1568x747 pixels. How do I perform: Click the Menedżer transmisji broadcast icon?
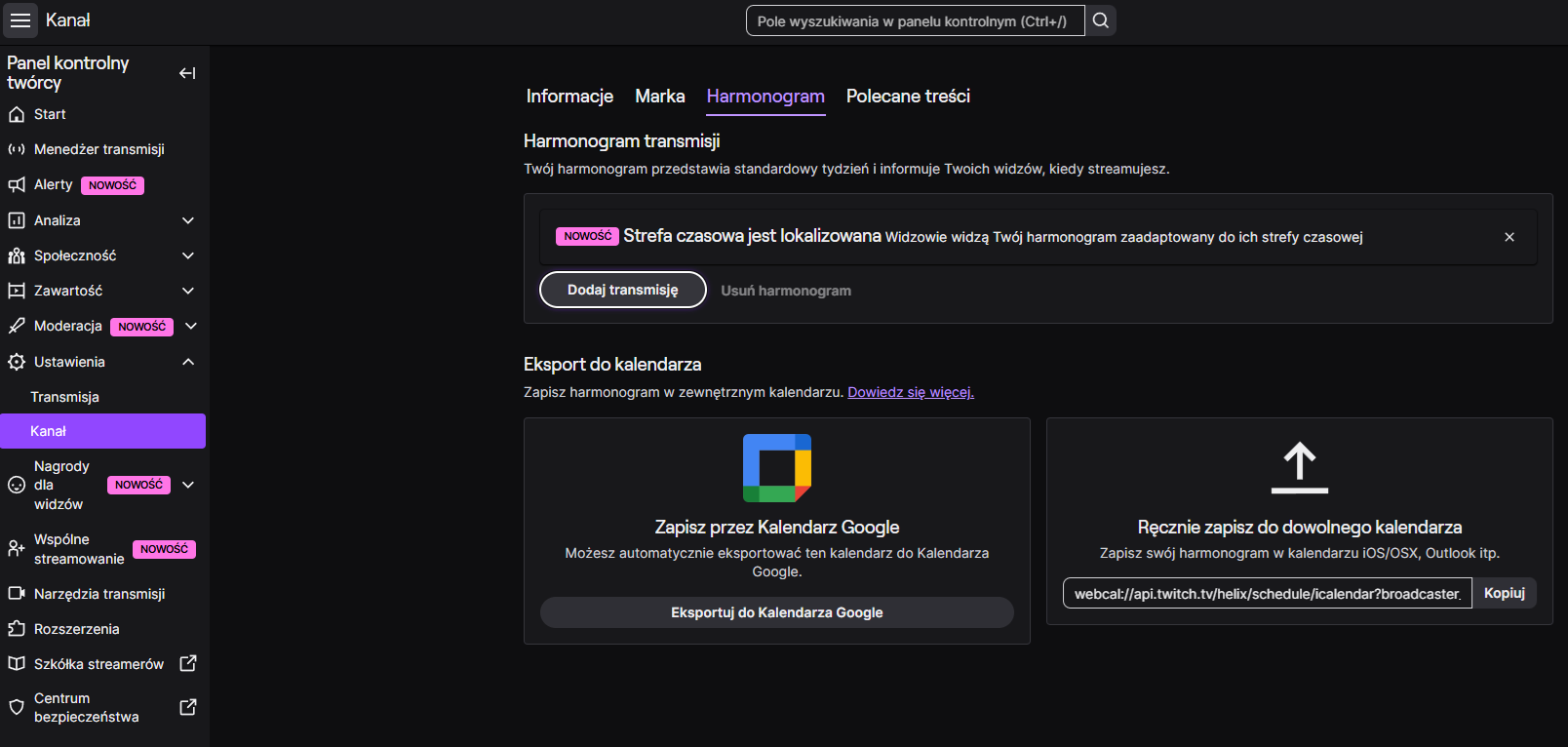tap(17, 149)
